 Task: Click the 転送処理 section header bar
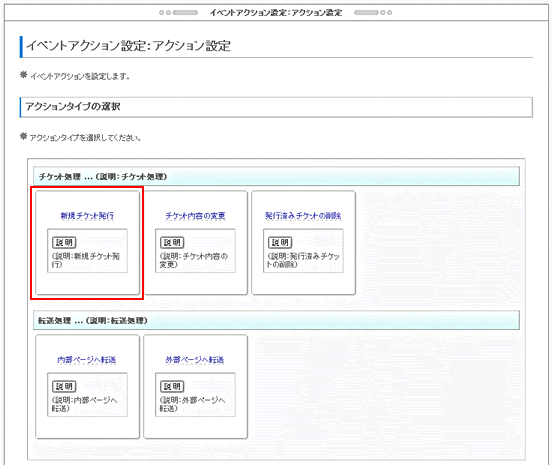click(x=276, y=320)
